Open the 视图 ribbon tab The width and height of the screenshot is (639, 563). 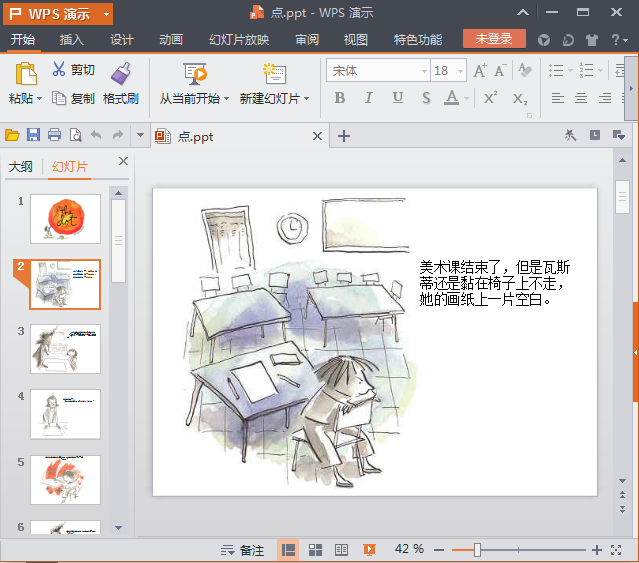coord(356,40)
